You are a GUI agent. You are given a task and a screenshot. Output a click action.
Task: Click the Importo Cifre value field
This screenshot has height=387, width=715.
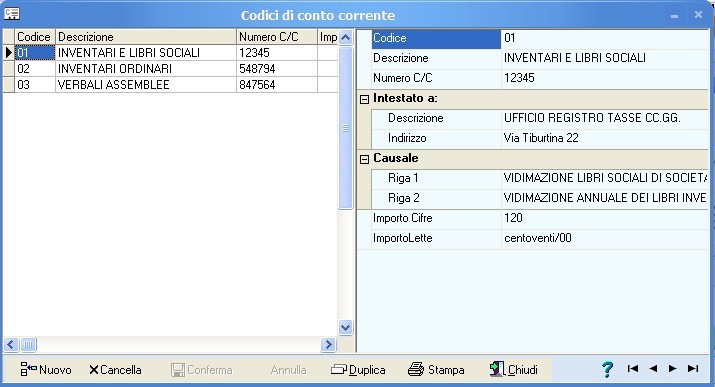coord(605,218)
